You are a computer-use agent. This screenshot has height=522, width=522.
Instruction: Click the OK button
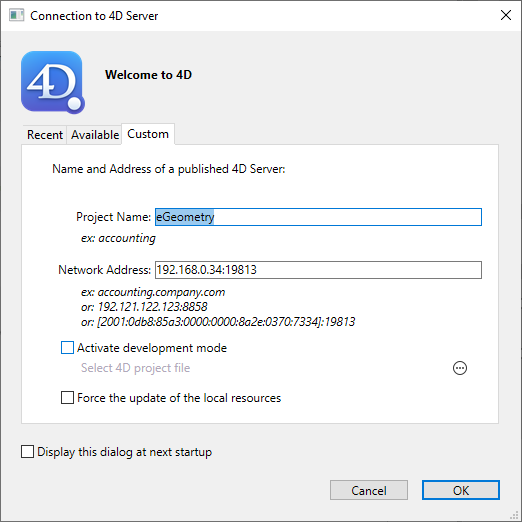(x=461, y=490)
